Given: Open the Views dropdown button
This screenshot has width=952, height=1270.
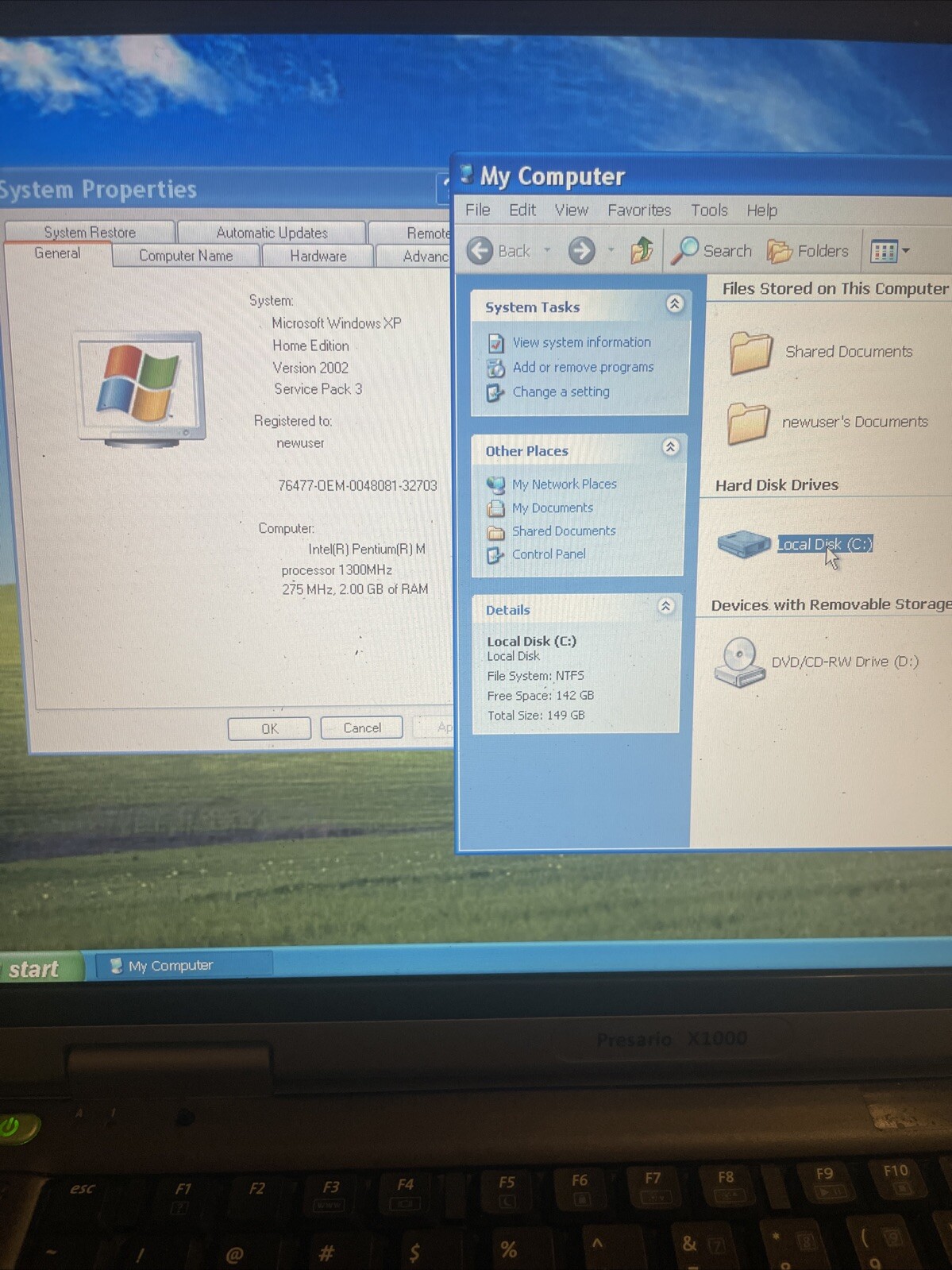Looking at the screenshot, I should (x=889, y=252).
